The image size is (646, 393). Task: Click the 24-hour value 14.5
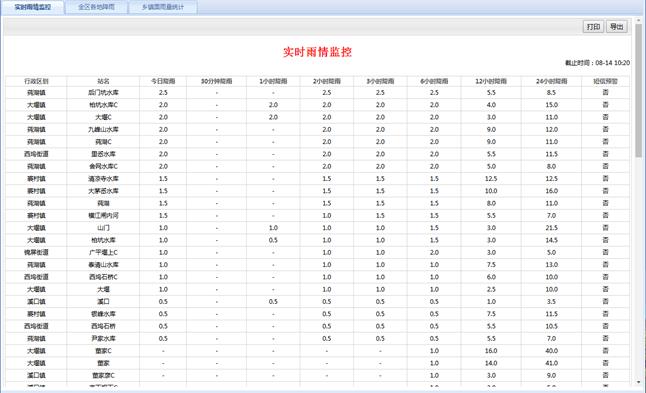coord(552,240)
